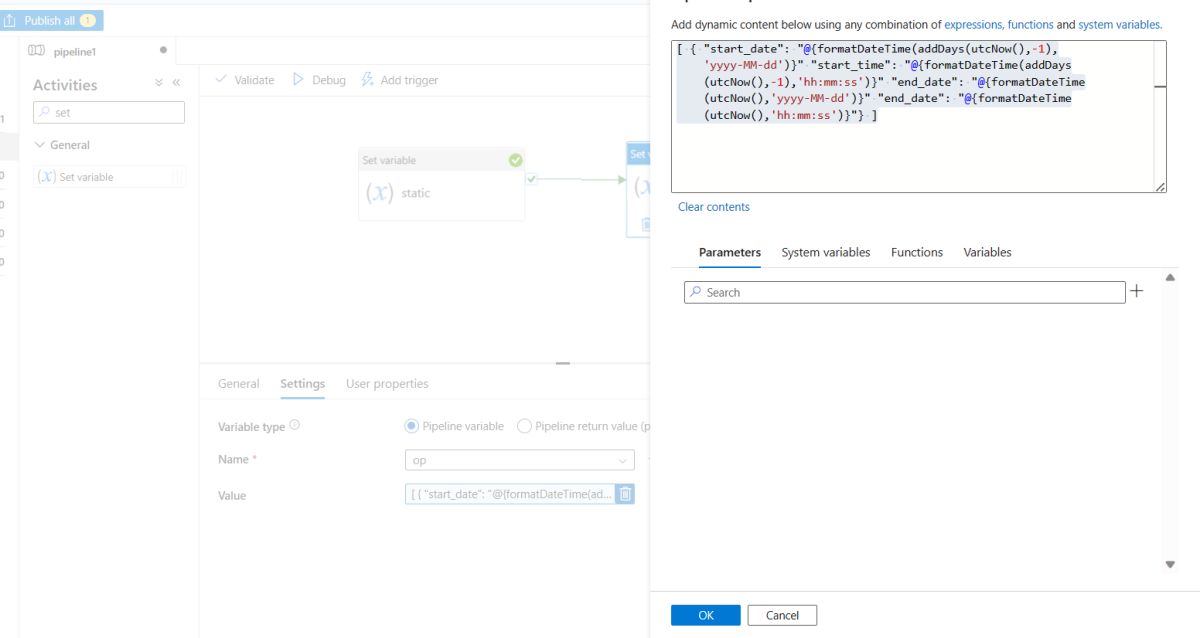Click the plus icon to add a parameter

pyautogui.click(x=1136, y=292)
